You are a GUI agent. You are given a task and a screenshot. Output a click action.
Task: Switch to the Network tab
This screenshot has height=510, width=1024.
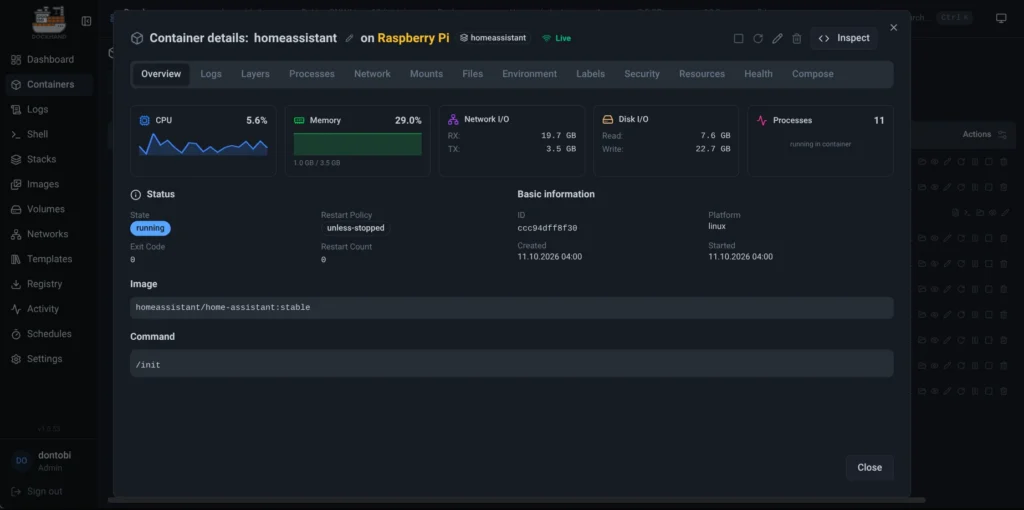(x=372, y=74)
